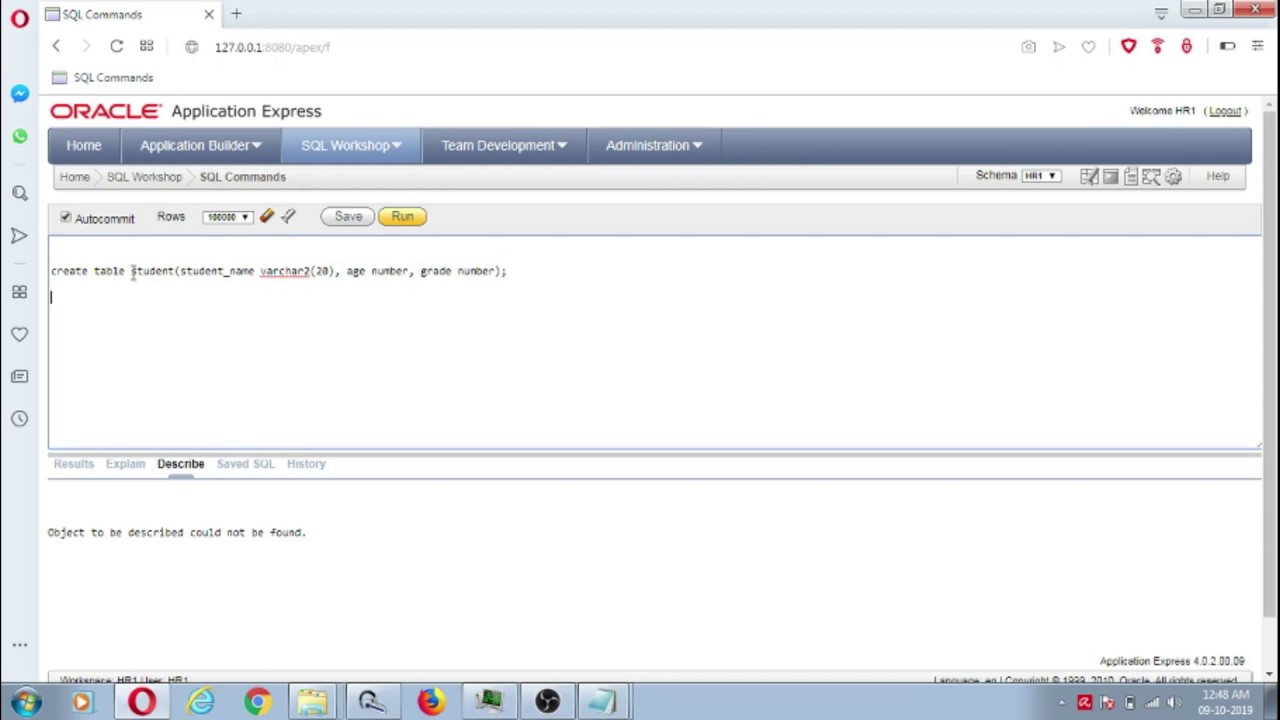This screenshot has width=1280, height=720.
Task: Expand Application Builder menu arrow
Action: 257,145
